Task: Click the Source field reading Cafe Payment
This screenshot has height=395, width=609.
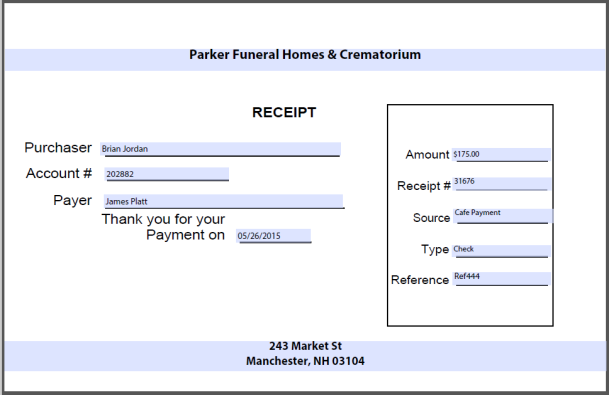Action: coord(503,216)
